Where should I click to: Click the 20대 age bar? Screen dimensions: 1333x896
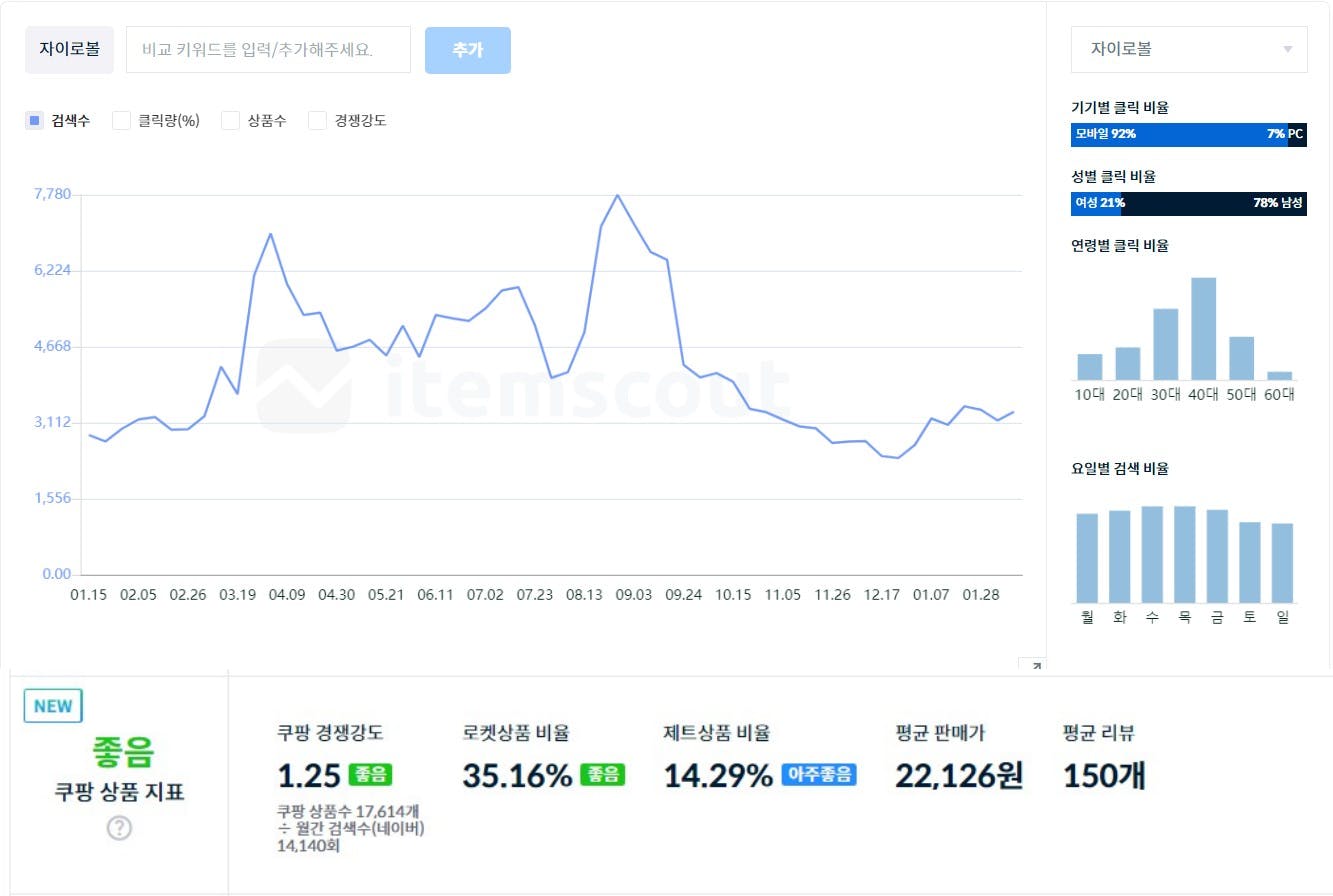coord(1128,364)
